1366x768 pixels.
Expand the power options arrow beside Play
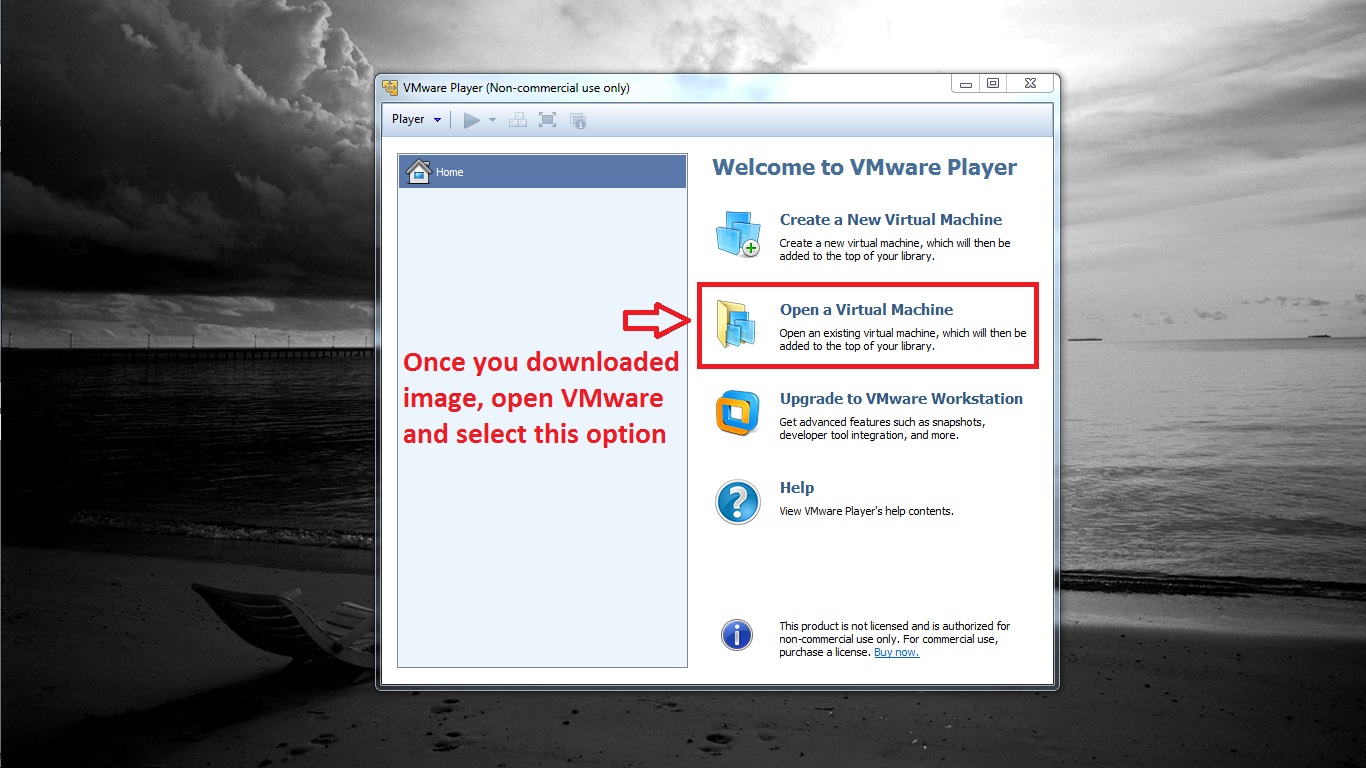click(x=492, y=120)
